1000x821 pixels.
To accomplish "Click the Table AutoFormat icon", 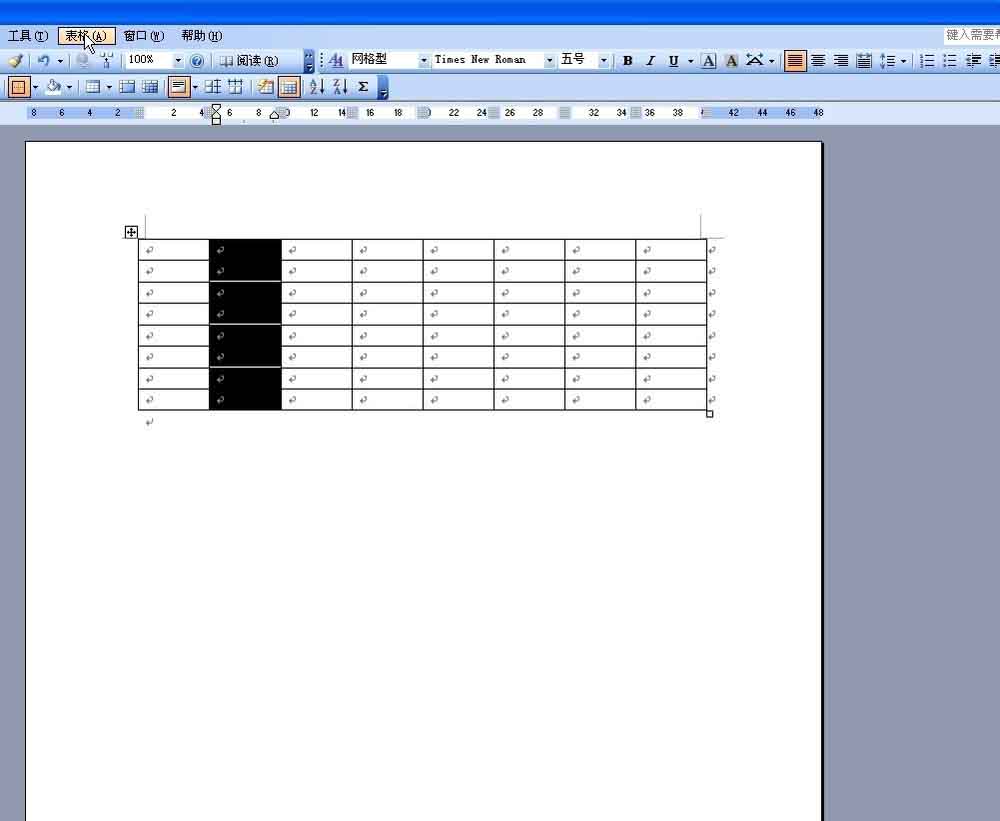I will point(265,87).
